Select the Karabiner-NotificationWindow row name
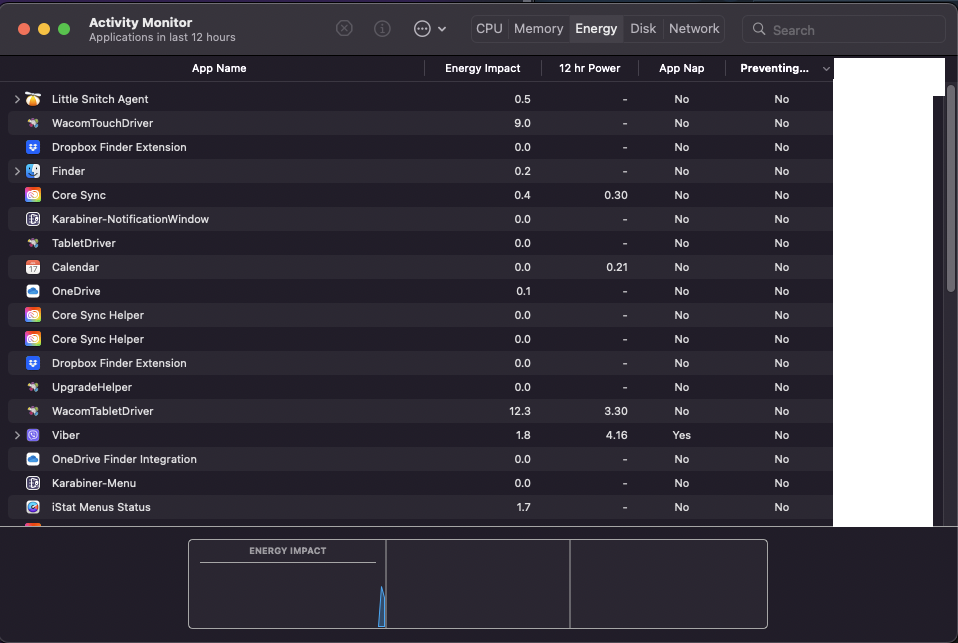The image size is (958, 643). [130, 219]
